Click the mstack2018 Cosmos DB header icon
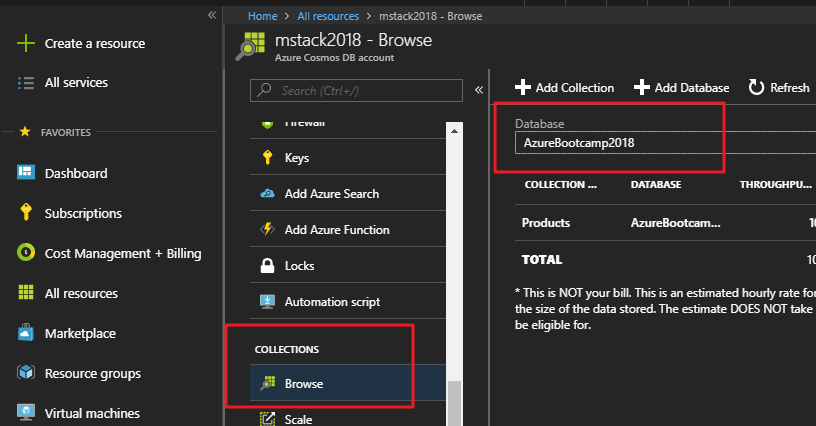Screen dimensions: 816x426 pyautogui.click(x=250, y=46)
